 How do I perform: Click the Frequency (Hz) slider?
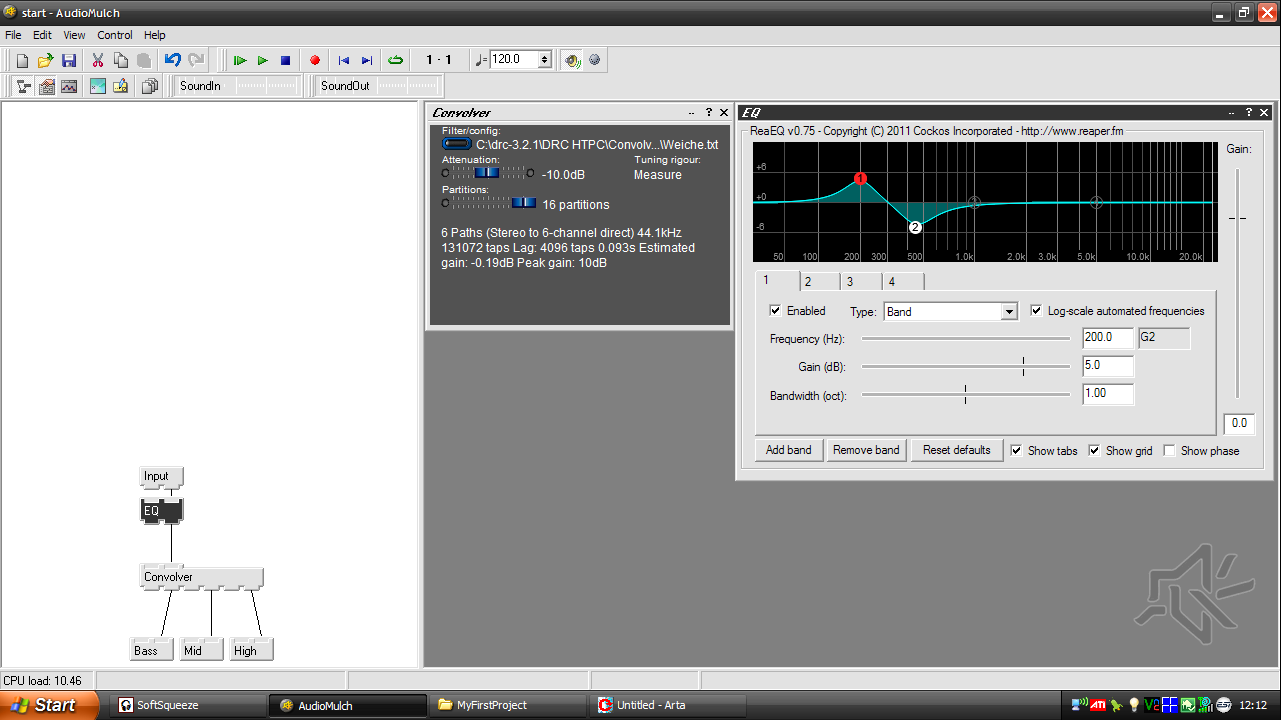coord(965,339)
